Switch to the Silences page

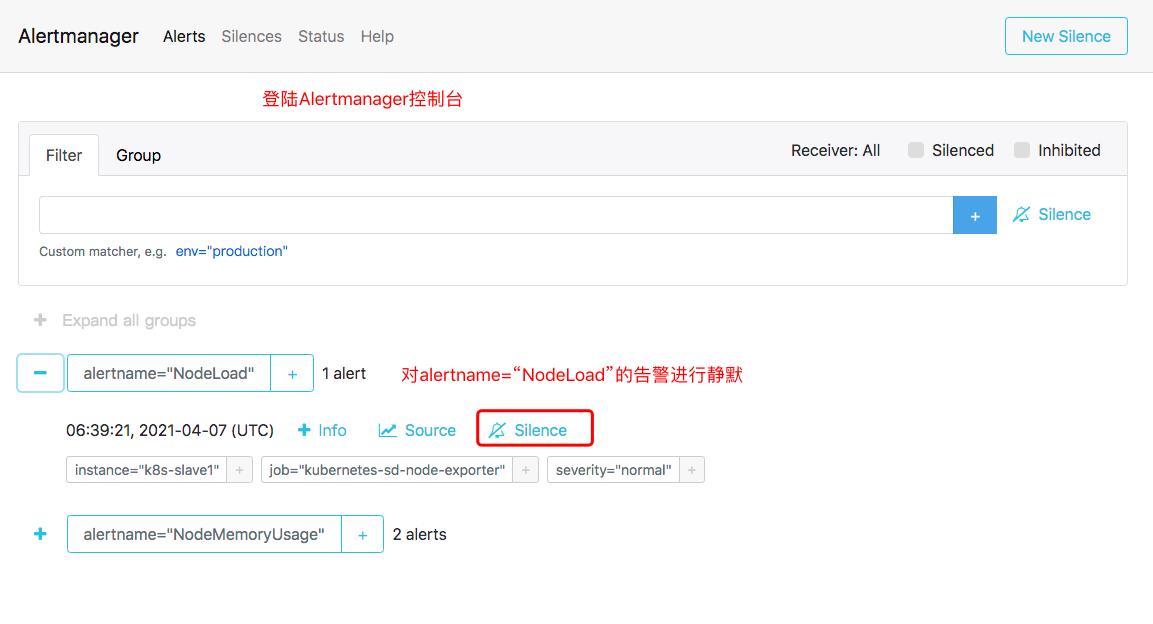[251, 36]
